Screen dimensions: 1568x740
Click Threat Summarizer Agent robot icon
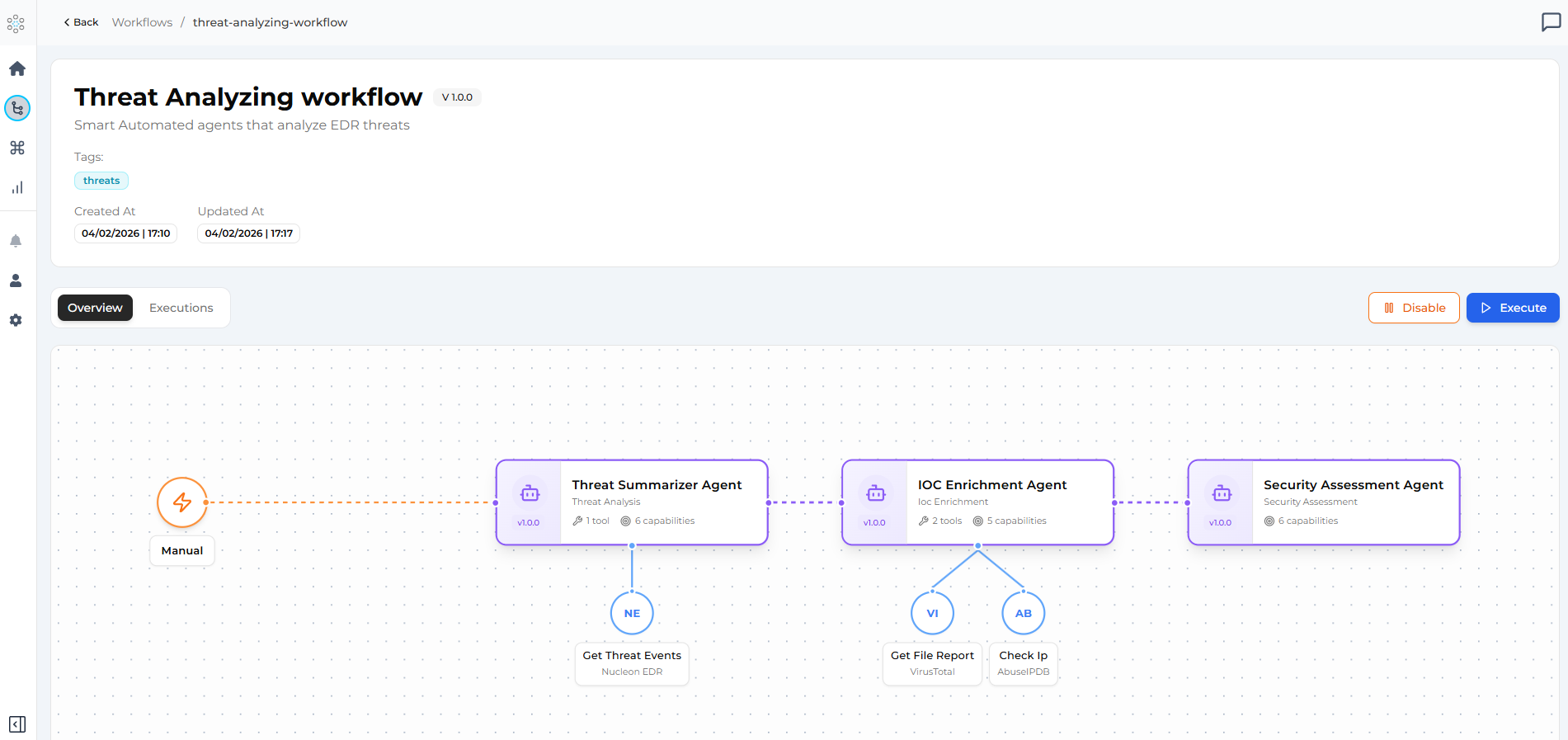click(530, 493)
